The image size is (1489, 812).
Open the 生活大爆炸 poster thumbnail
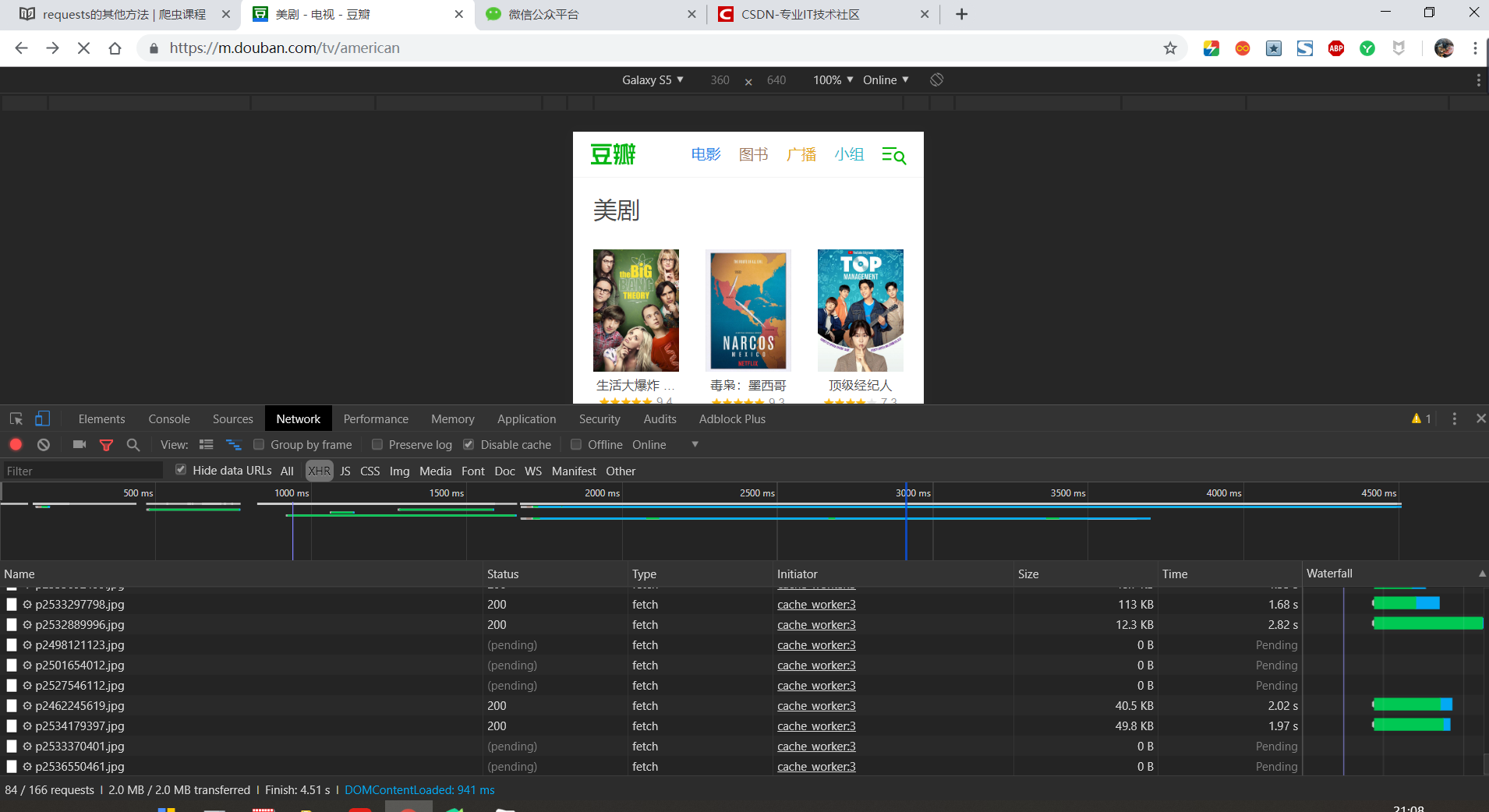(x=635, y=310)
